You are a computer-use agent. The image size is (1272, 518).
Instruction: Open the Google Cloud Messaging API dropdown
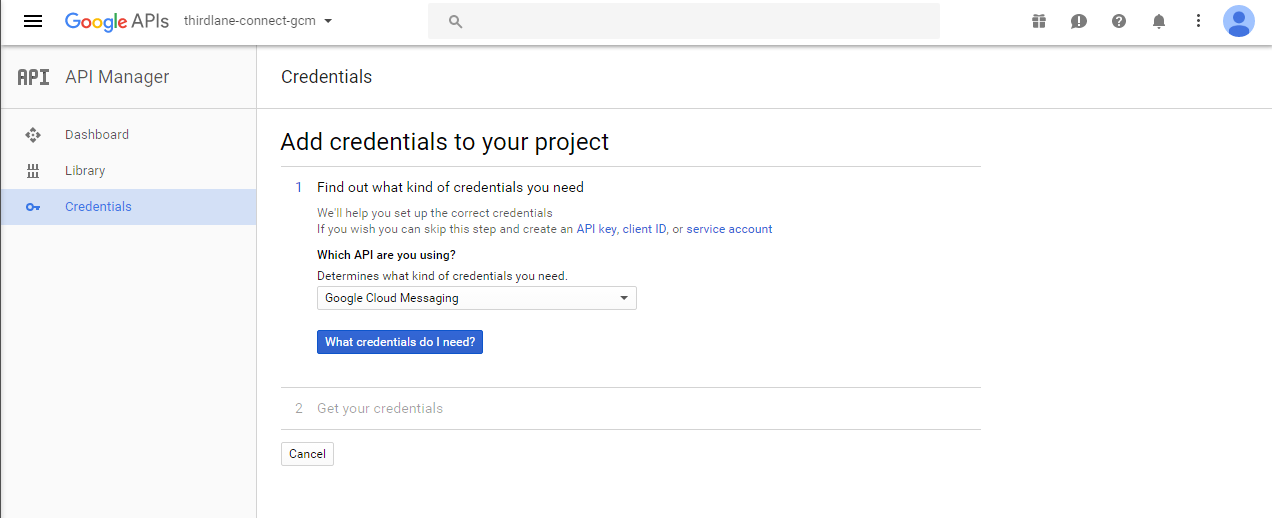477,298
